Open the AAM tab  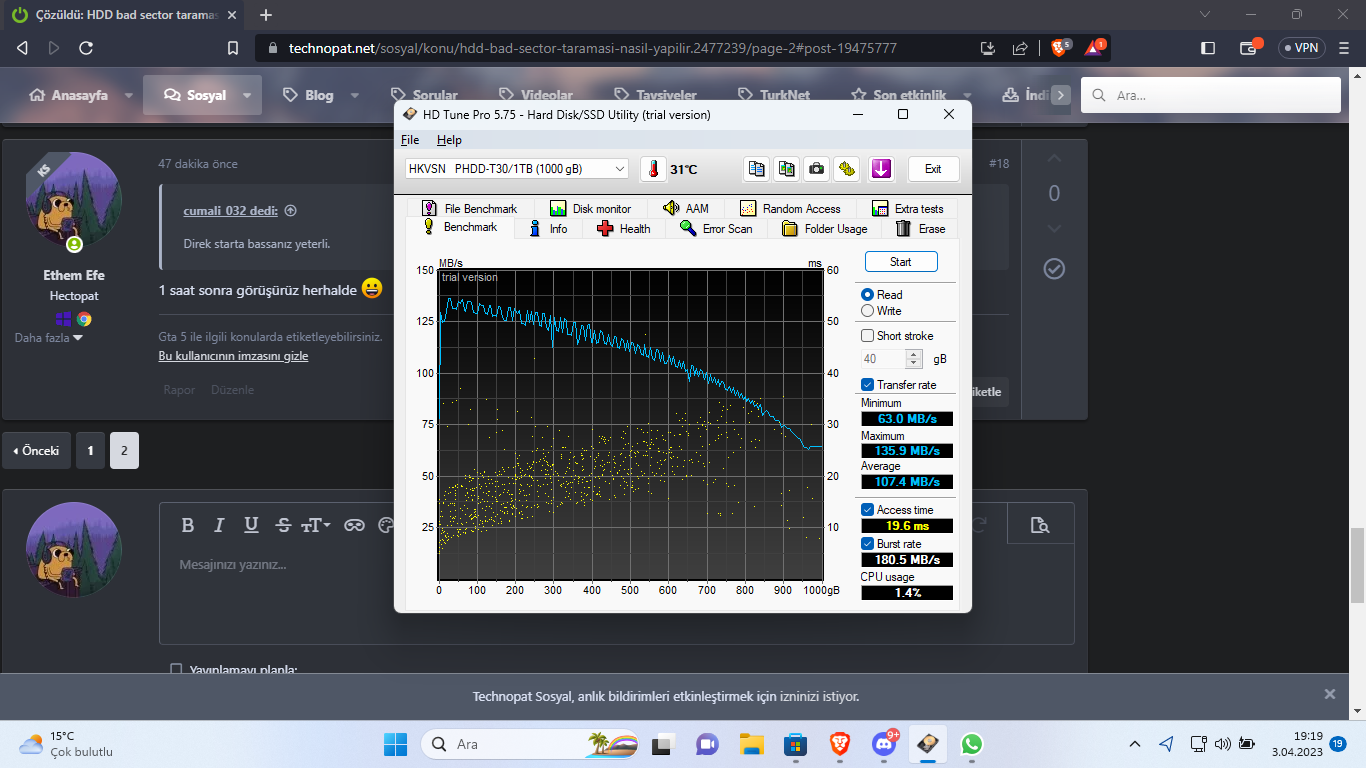click(686, 208)
